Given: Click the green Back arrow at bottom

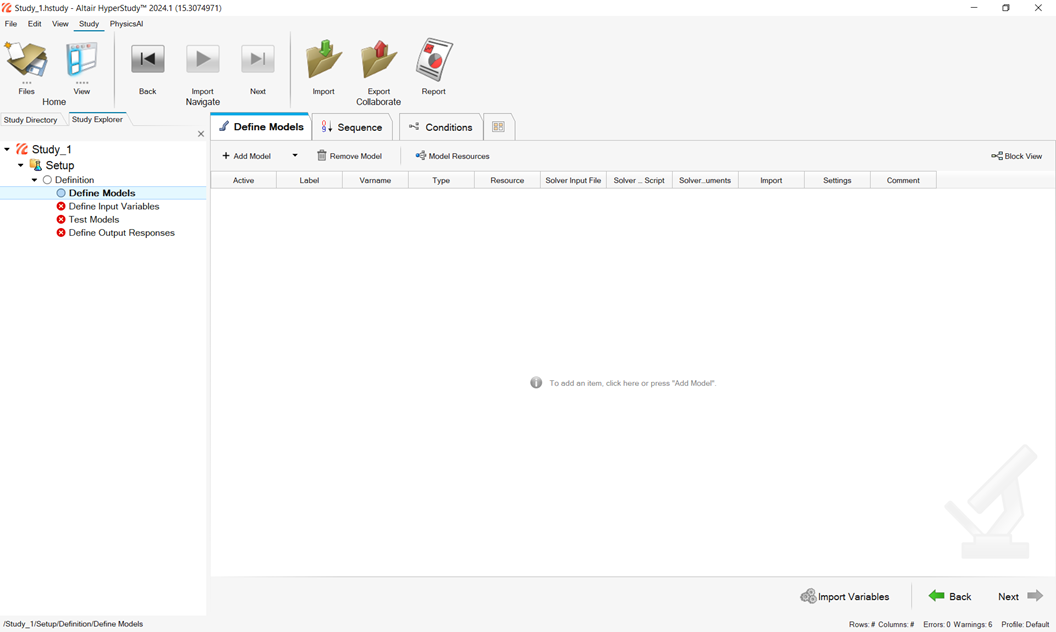Looking at the screenshot, I should (936, 596).
